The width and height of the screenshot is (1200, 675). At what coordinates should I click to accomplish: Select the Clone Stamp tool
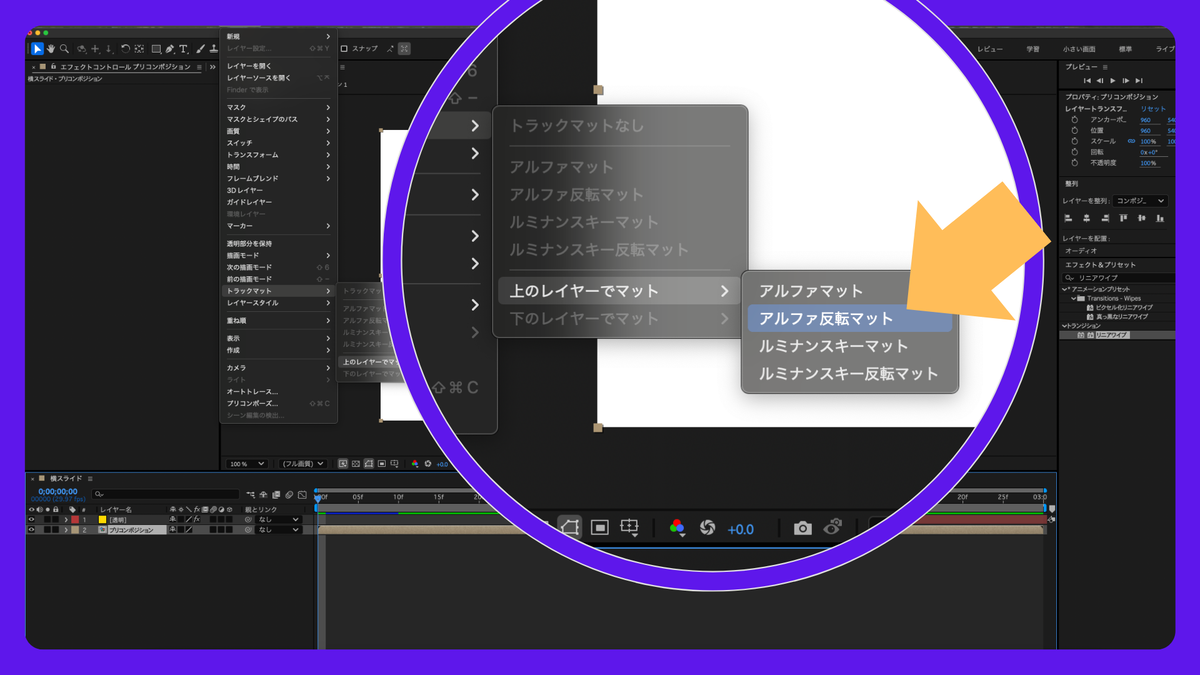[x=214, y=49]
